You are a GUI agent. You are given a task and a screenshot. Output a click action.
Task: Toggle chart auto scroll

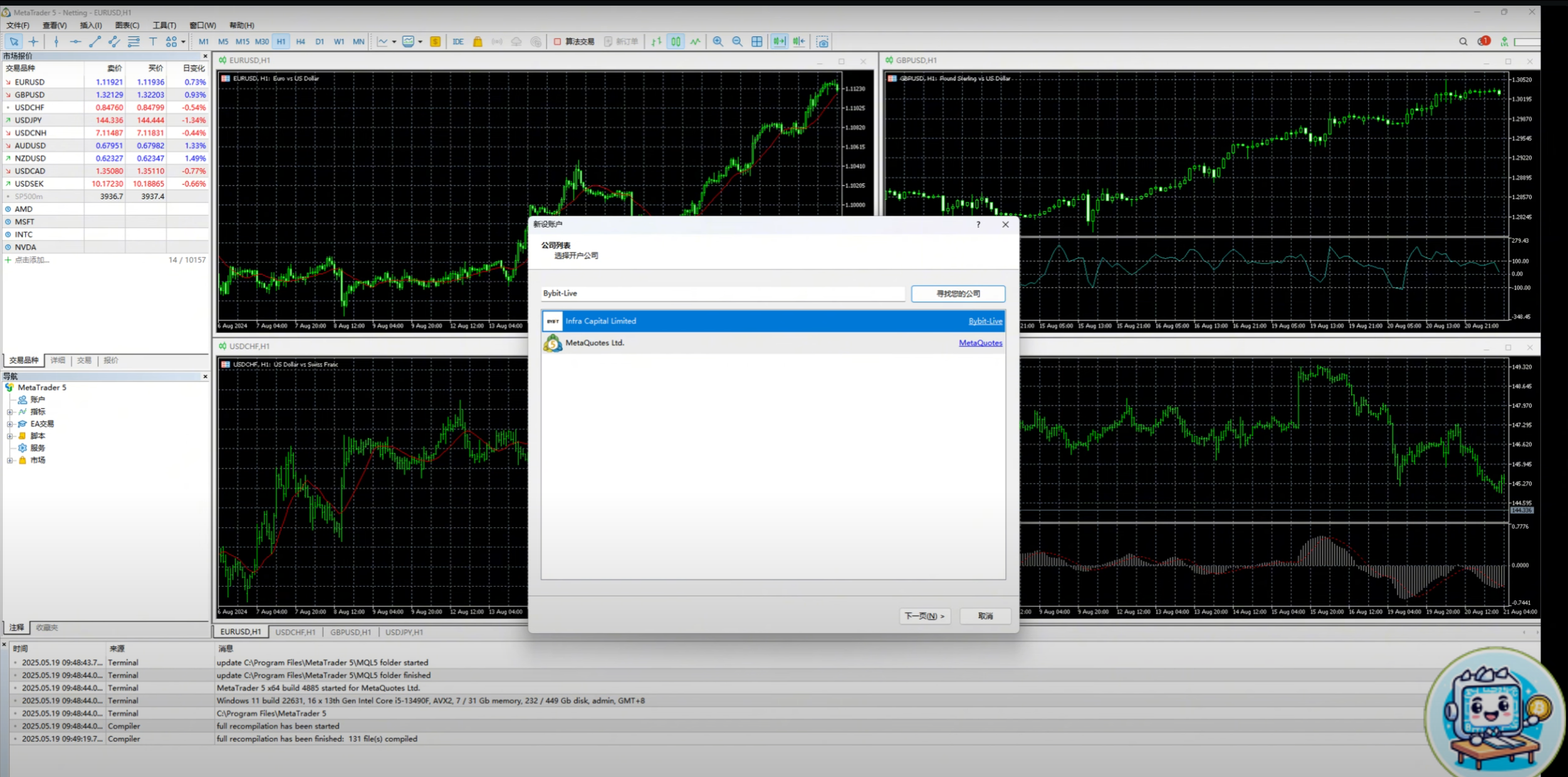(x=779, y=42)
